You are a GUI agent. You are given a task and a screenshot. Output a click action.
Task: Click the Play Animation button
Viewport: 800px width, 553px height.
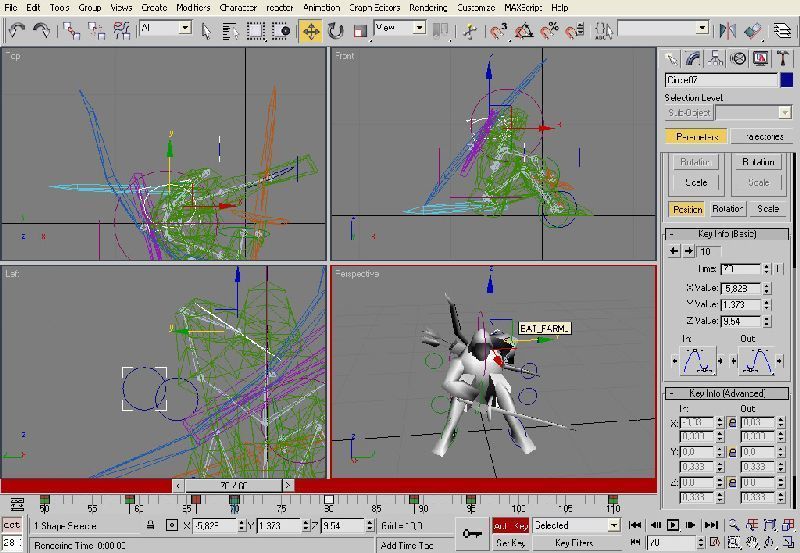click(672, 525)
